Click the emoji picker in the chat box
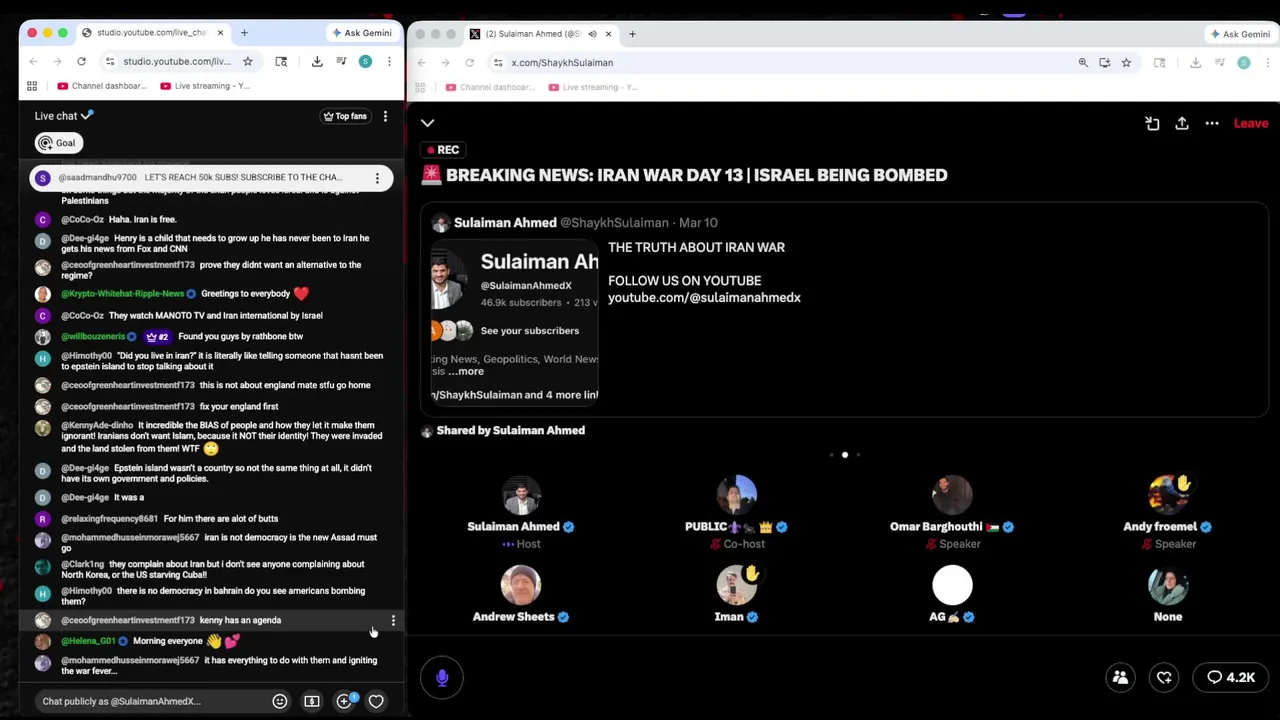Viewport: 1280px width, 720px height. [280, 701]
